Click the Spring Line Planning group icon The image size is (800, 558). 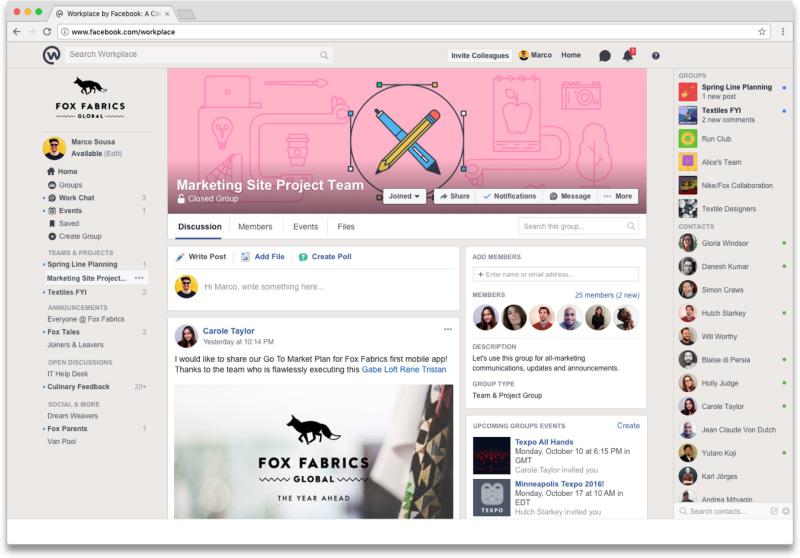pos(688,92)
